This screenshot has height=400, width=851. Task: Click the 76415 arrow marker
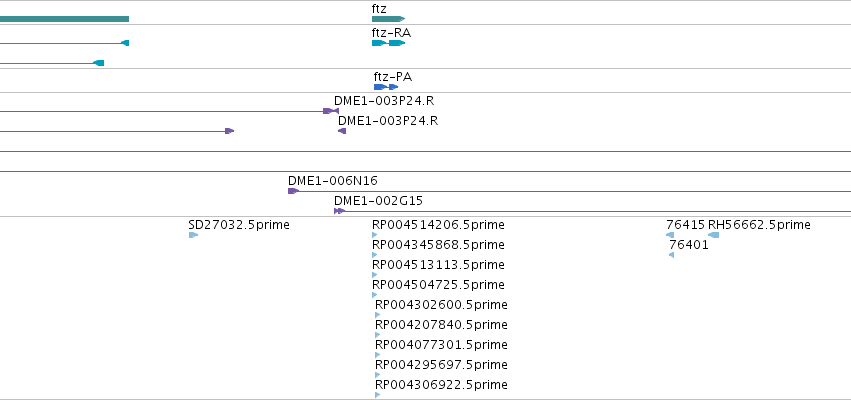coord(670,235)
